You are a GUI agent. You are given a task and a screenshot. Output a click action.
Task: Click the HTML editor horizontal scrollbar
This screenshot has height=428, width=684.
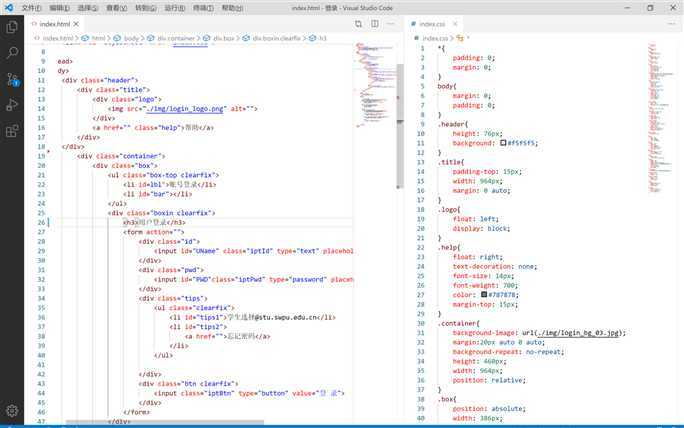165,422
